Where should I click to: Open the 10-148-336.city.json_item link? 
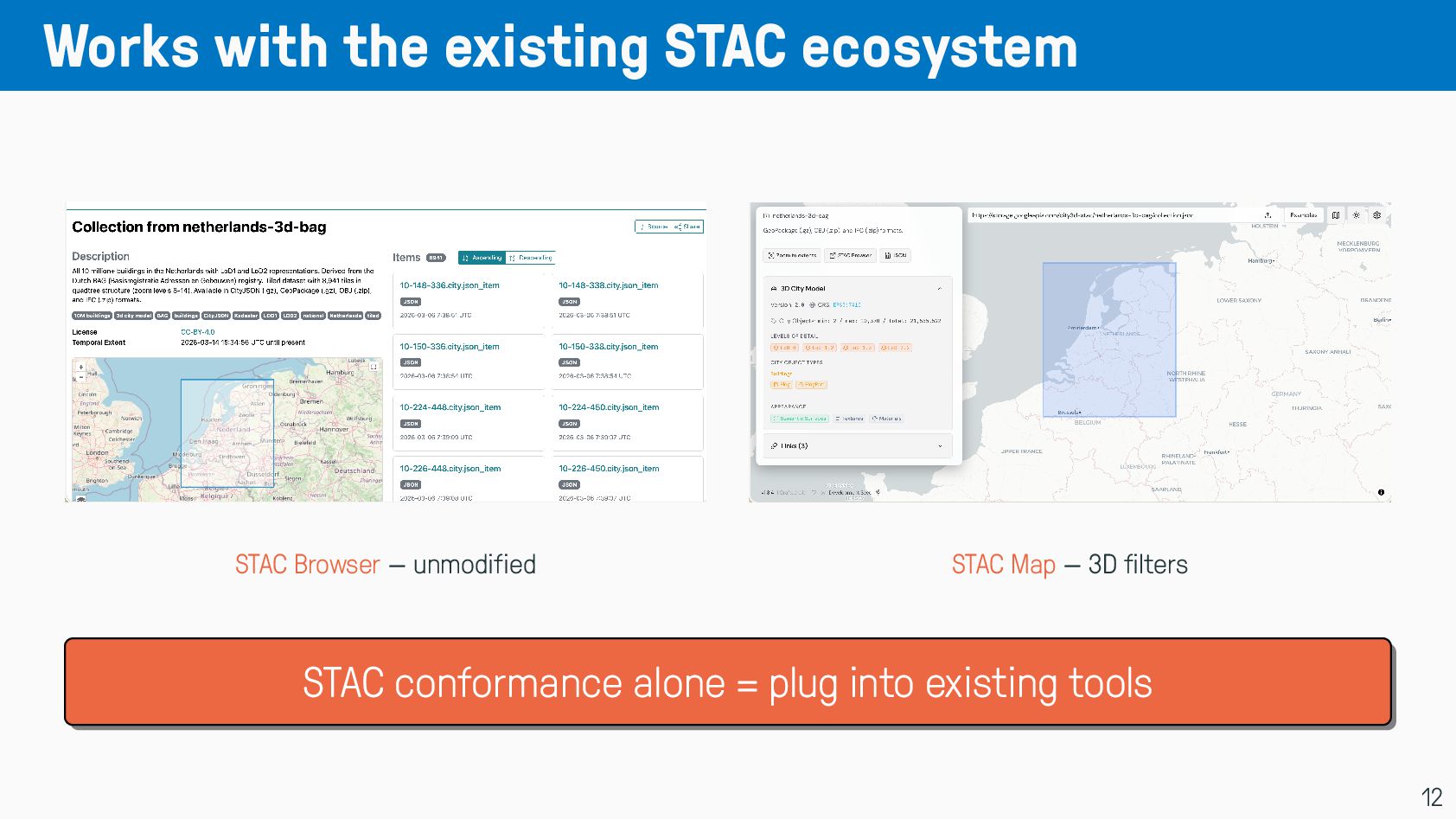pos(450,285)
